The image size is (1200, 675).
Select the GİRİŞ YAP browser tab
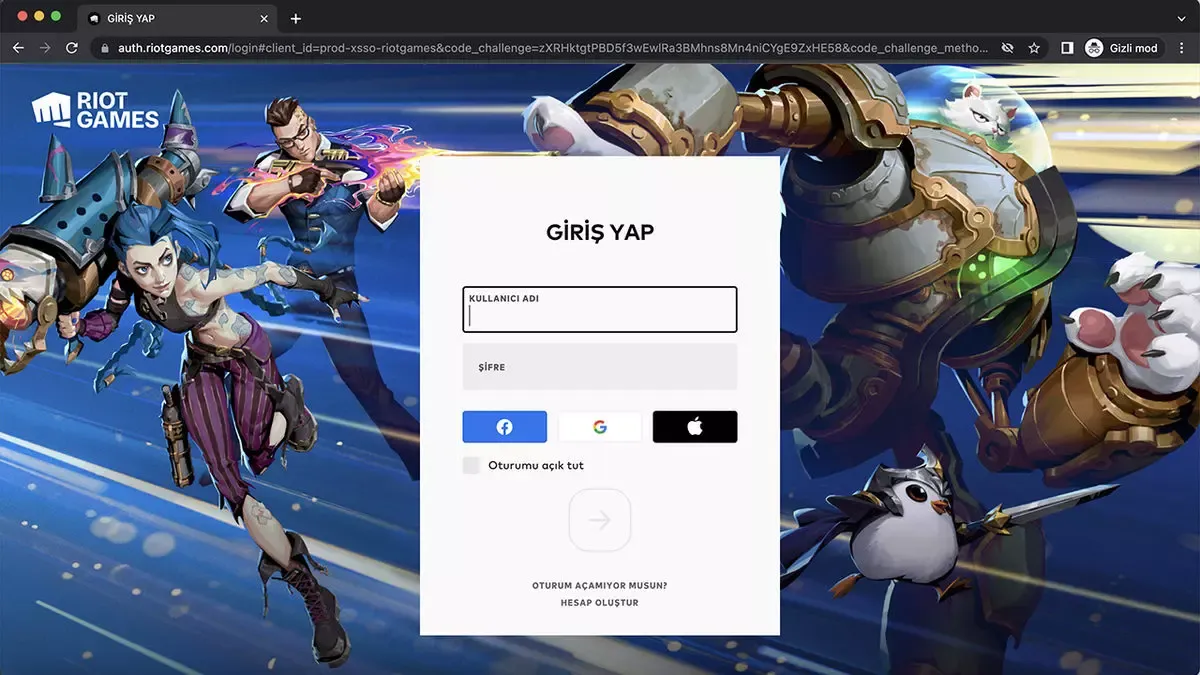[x=160, y=18]
